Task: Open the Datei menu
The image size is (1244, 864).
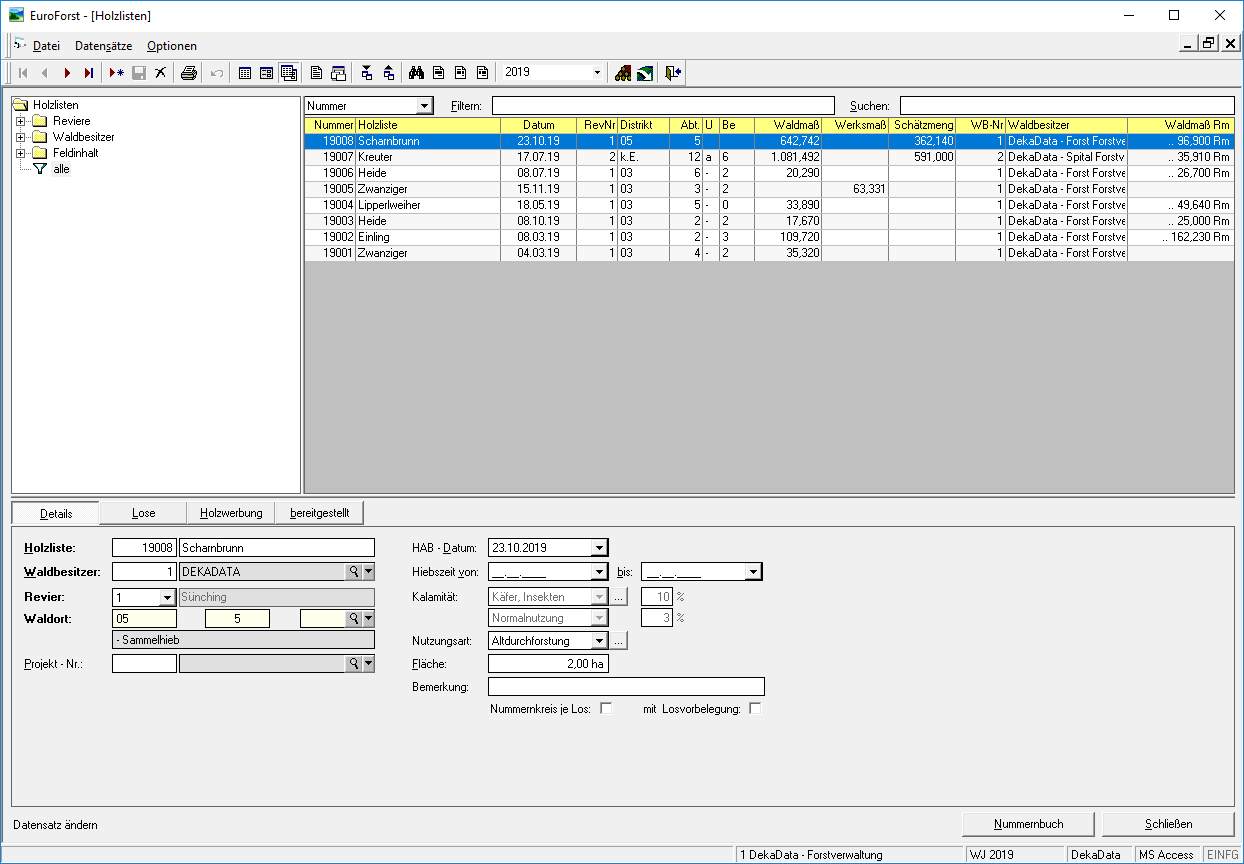Action: pos(46,46)
